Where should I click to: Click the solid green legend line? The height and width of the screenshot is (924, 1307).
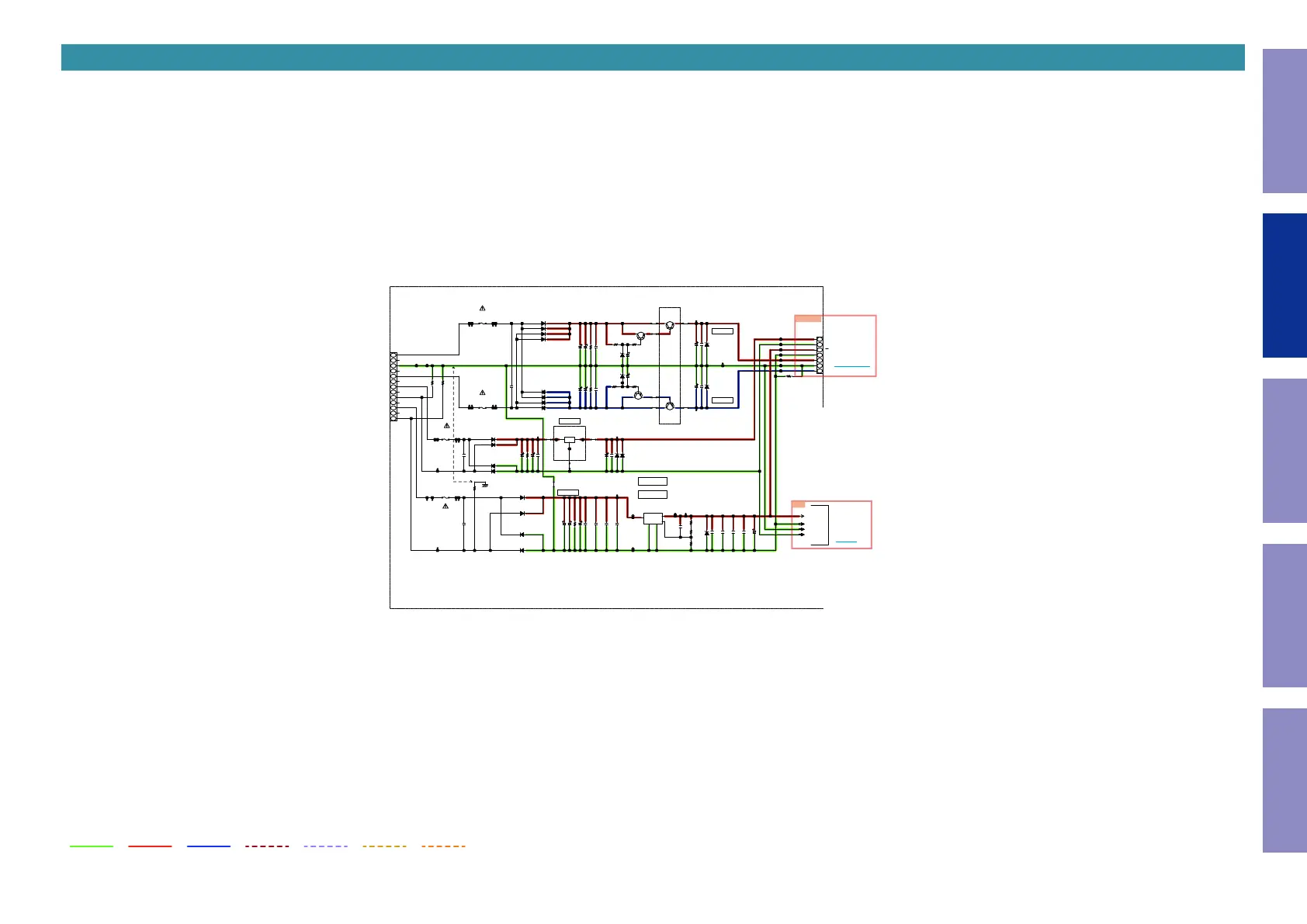pyautogui.click(x=92, y=846)
